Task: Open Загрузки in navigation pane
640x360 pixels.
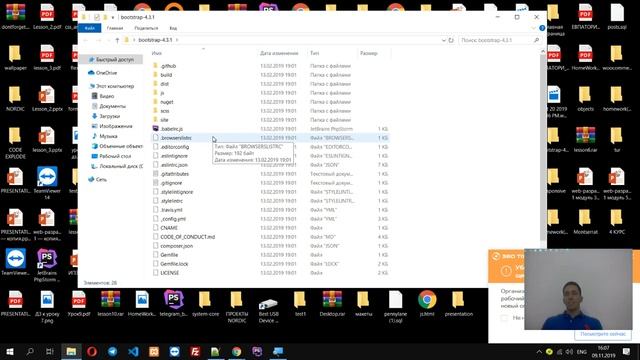Action: pyautogui.click(x=109, y=116)
